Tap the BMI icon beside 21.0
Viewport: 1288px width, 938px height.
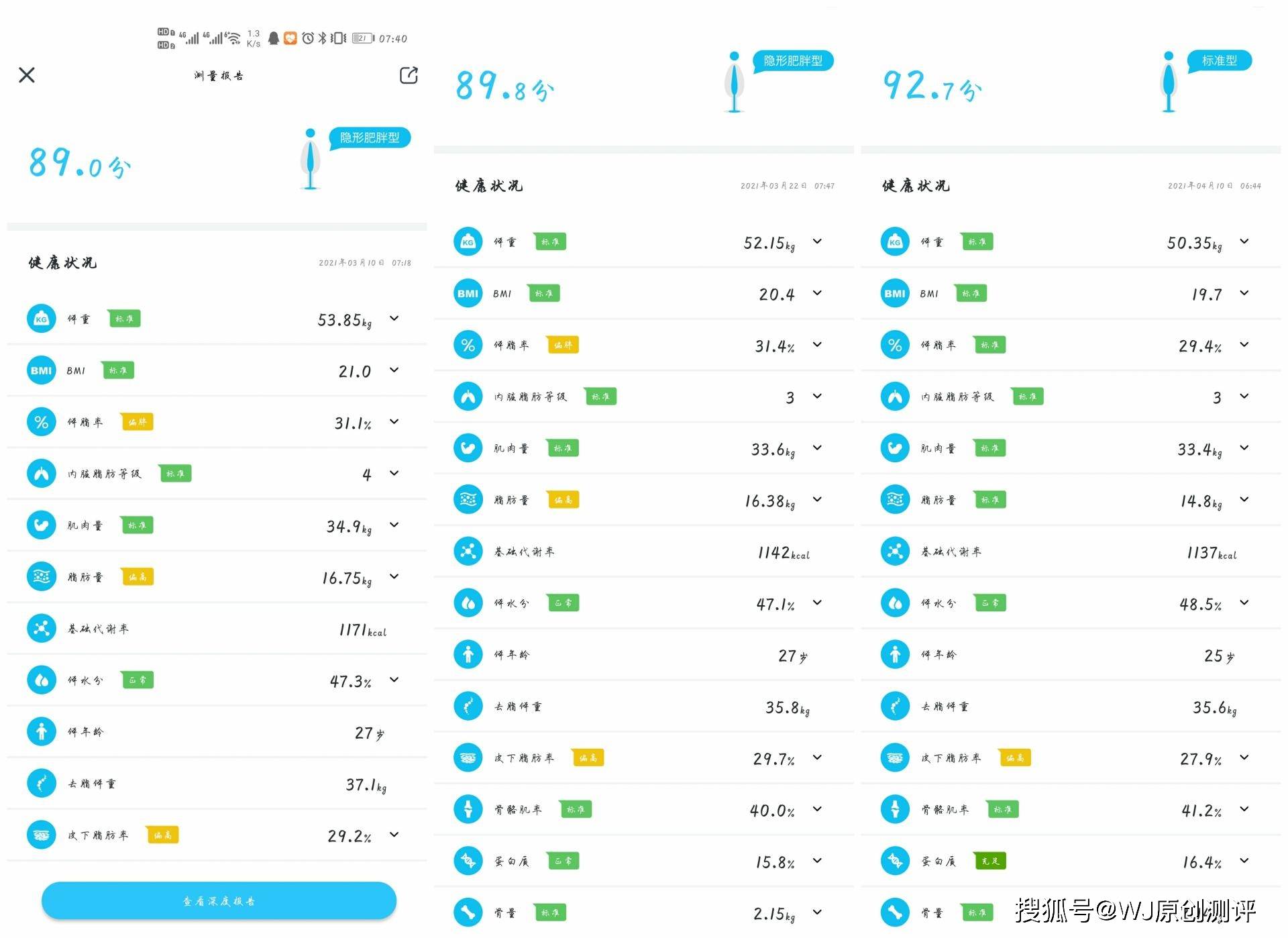click(x=41, y=370)
